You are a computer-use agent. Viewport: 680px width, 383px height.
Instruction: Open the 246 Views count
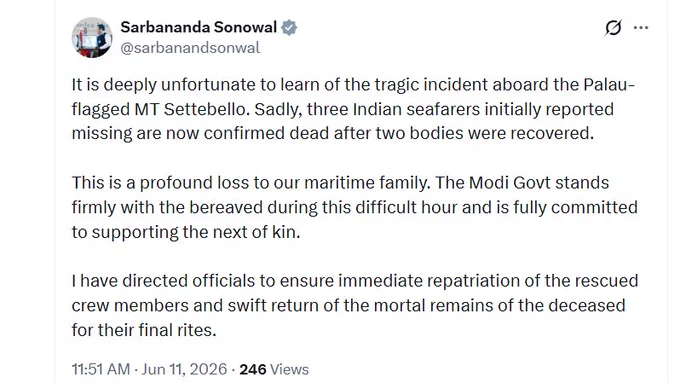tap(274, 370)
